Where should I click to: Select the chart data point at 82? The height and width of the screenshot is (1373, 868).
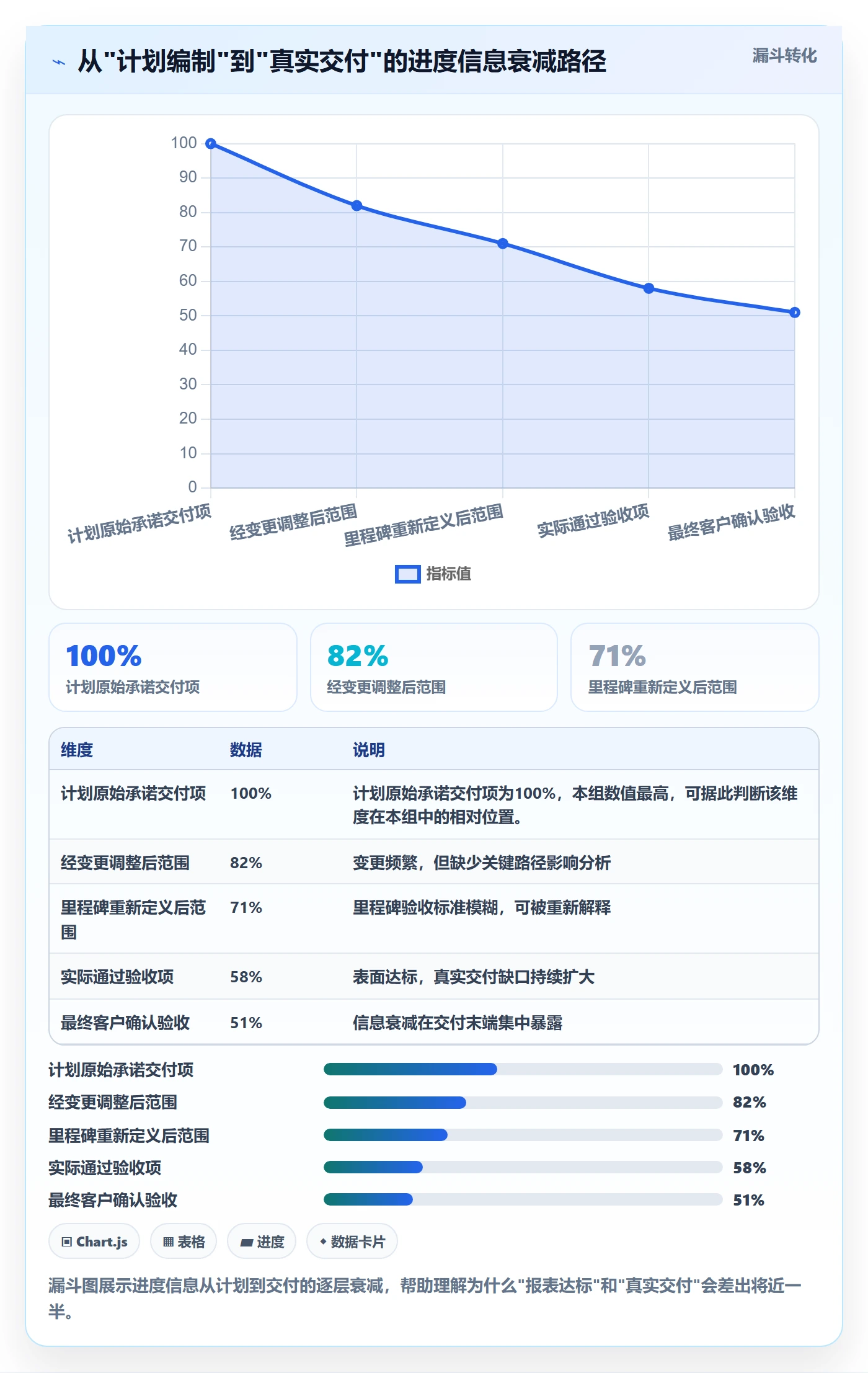(x=356, y=206)
